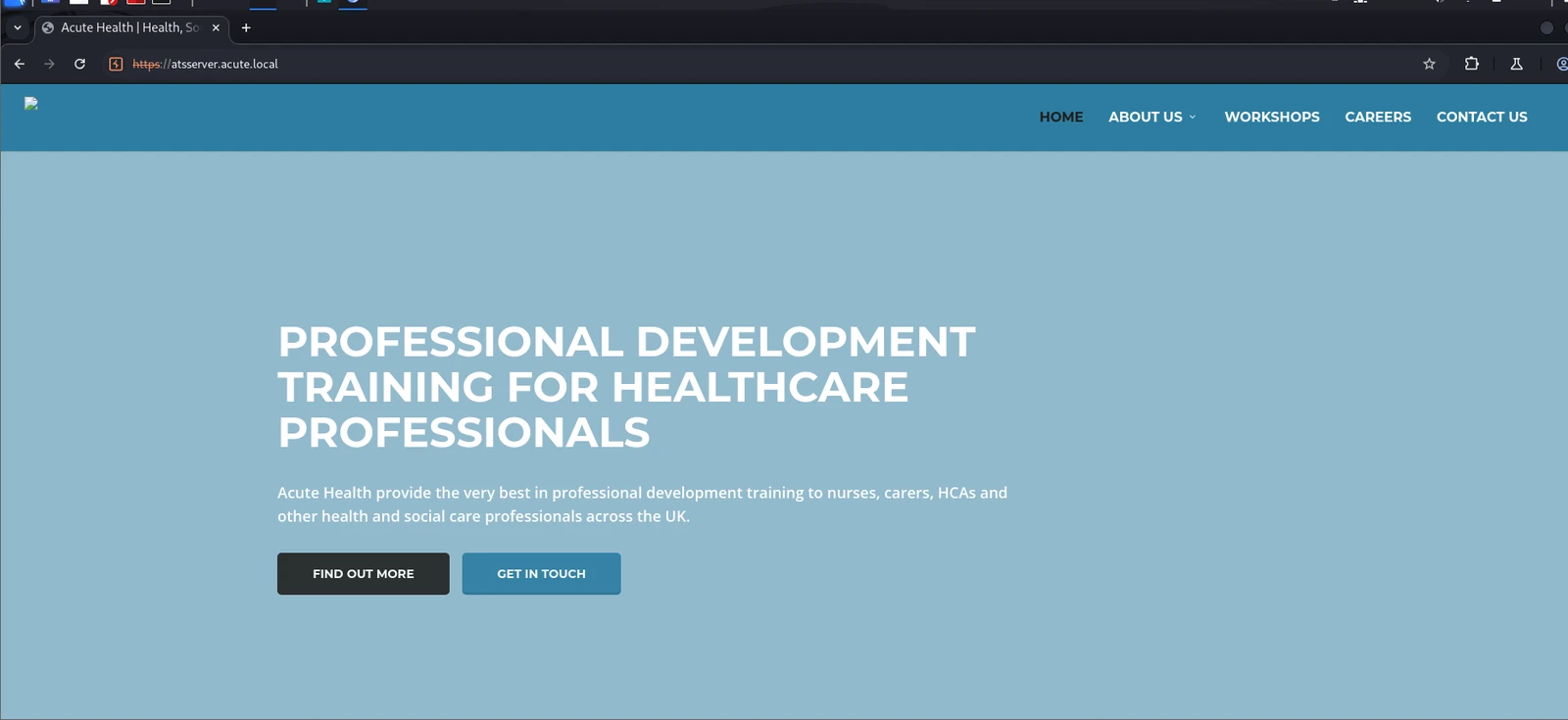Open the not-secure site info icon

[116, 64]
